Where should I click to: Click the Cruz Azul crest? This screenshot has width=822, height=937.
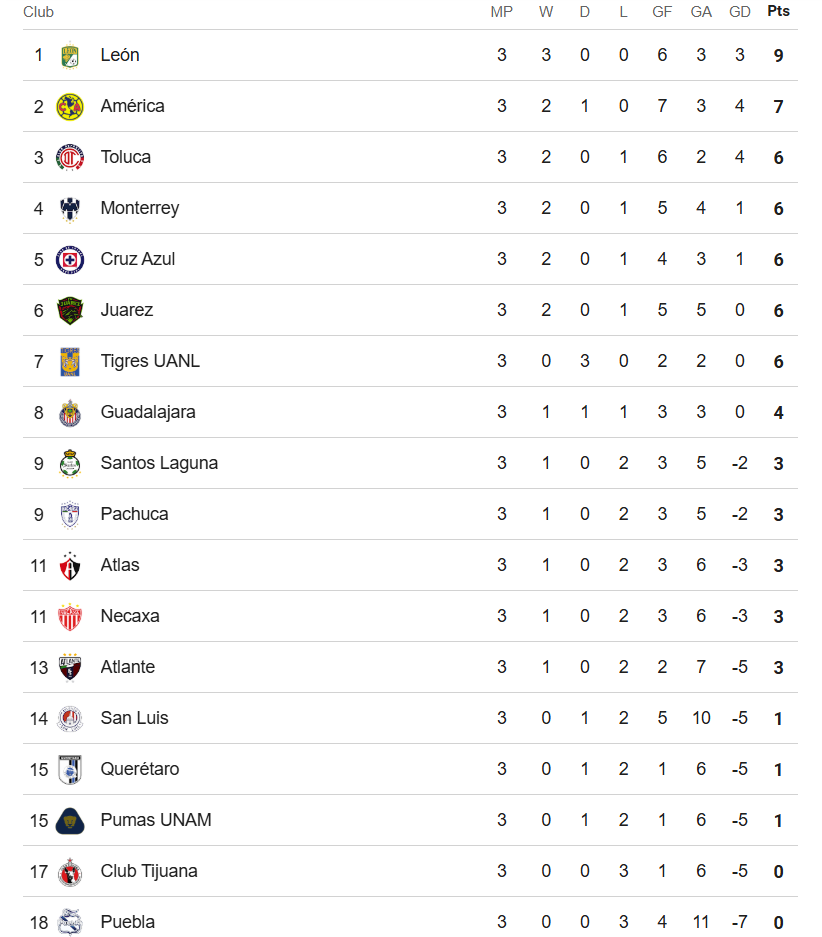(x=70, y=260)
